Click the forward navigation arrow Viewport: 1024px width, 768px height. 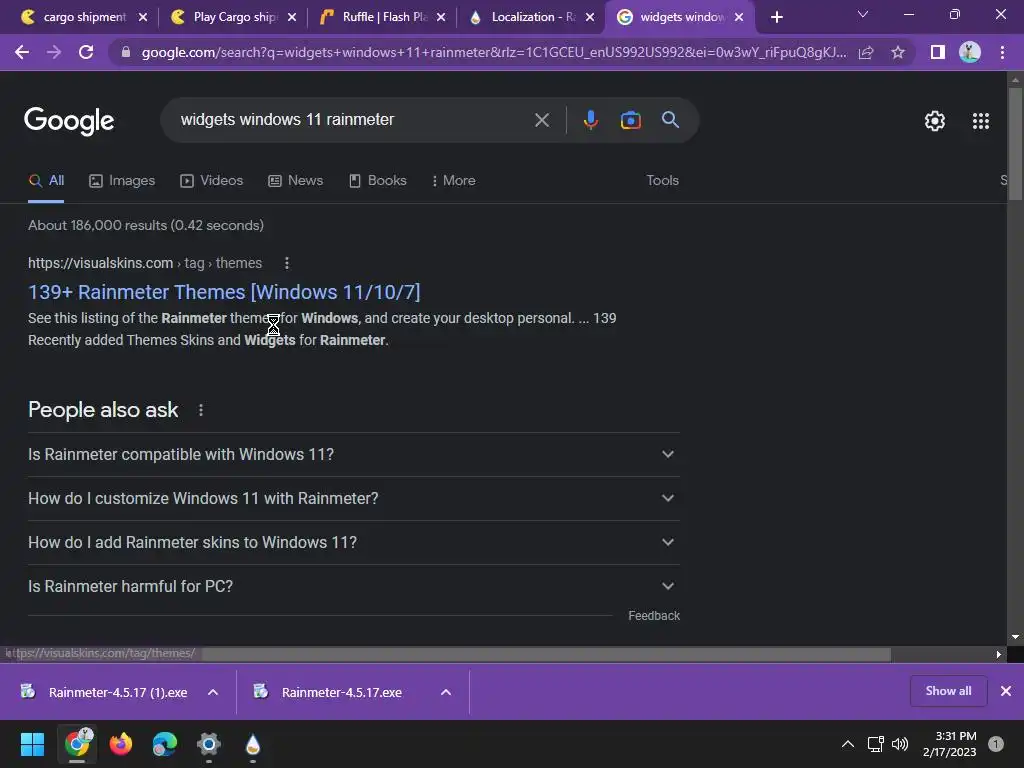54,52
